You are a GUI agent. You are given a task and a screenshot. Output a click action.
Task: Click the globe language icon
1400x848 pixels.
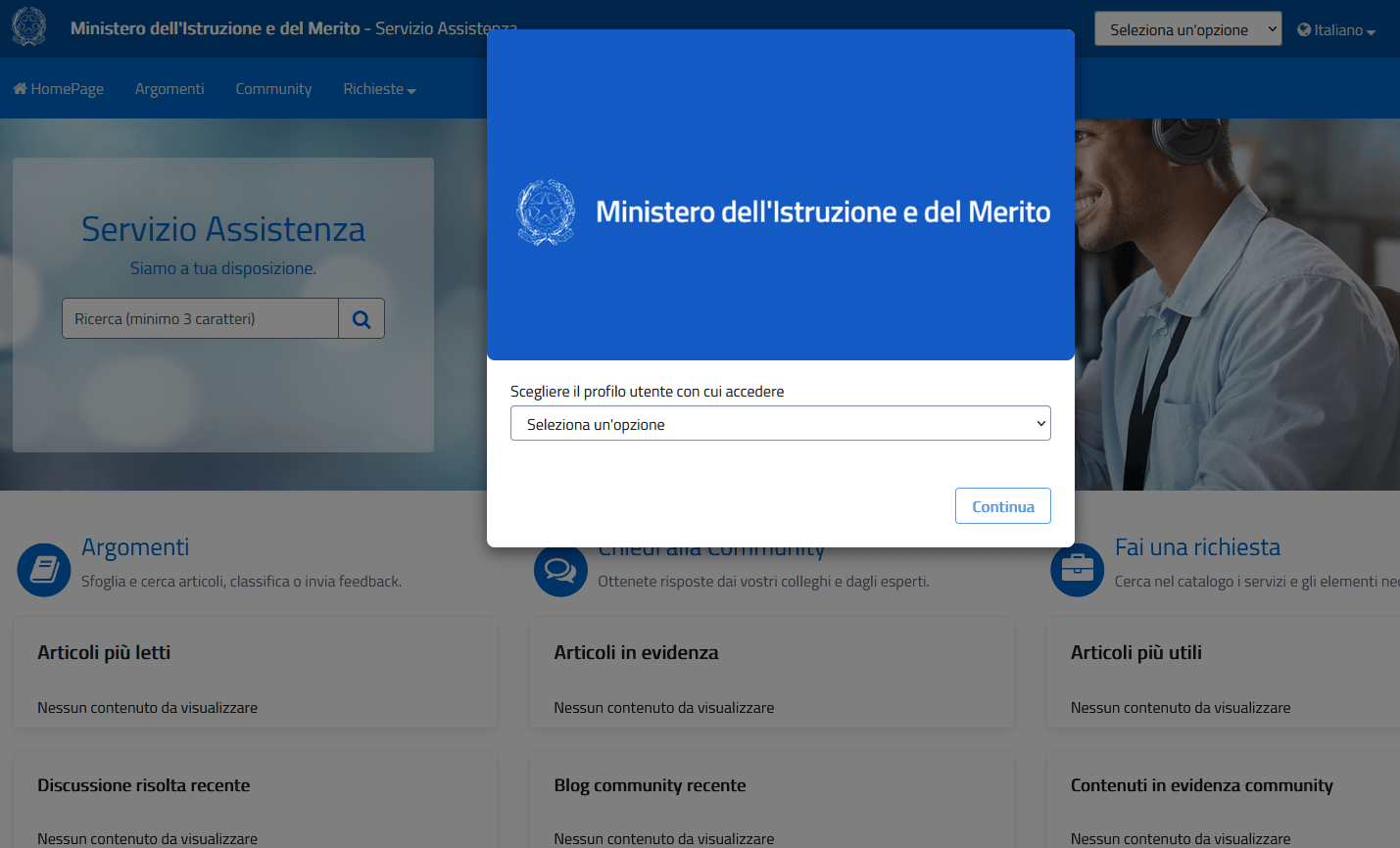tap(1304, 30)
